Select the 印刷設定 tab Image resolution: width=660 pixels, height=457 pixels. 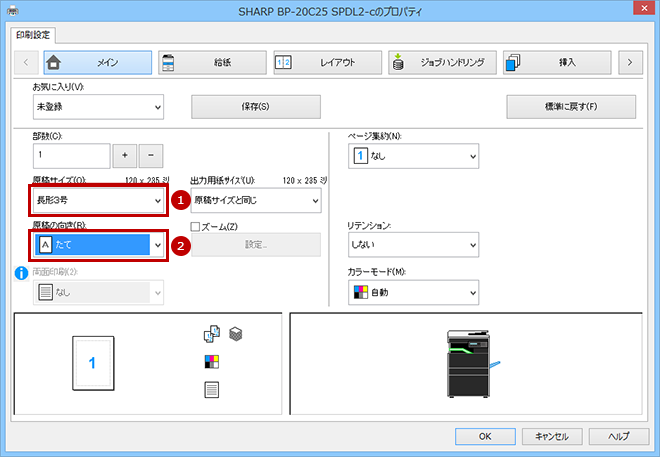[x=33, y=35]
